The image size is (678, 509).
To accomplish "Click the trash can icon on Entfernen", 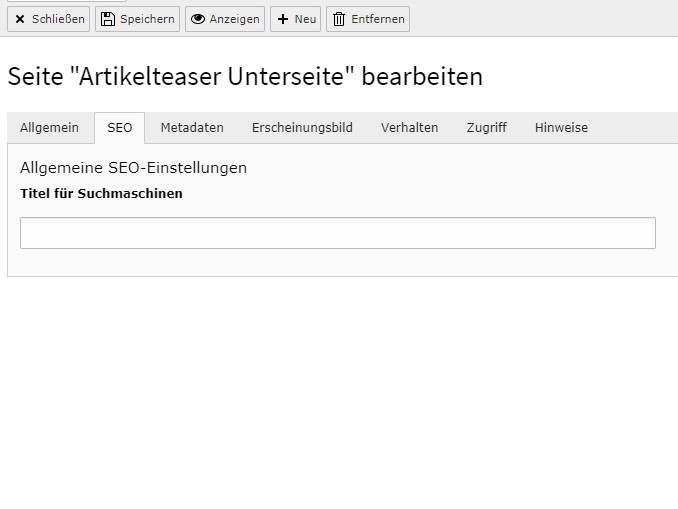I will (x=339, y=19).
